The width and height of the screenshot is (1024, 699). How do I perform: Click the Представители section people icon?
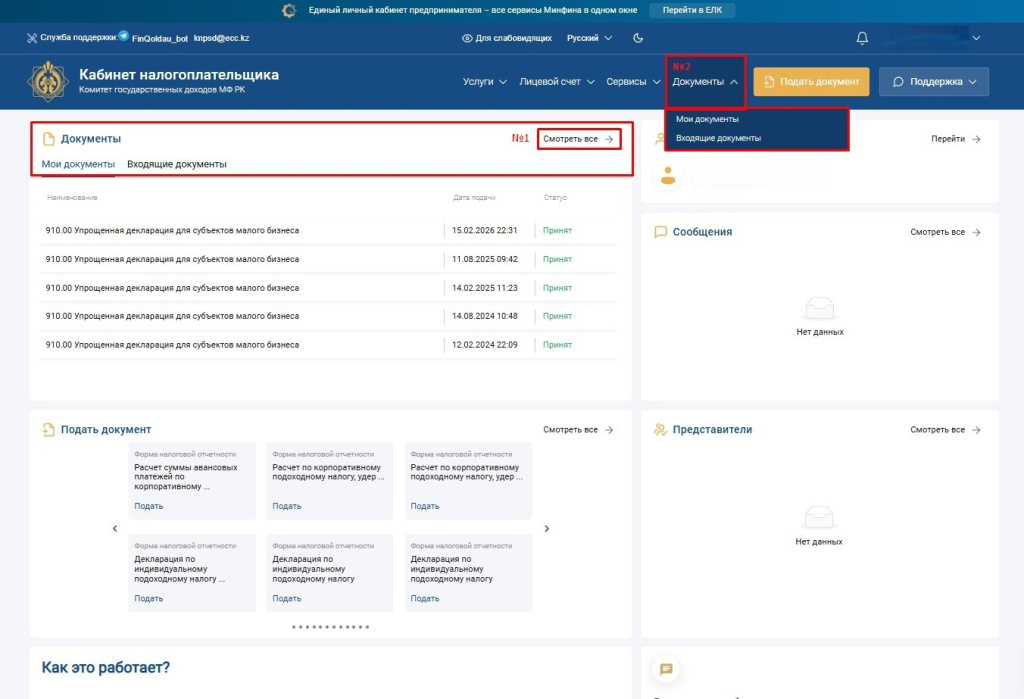661,430
